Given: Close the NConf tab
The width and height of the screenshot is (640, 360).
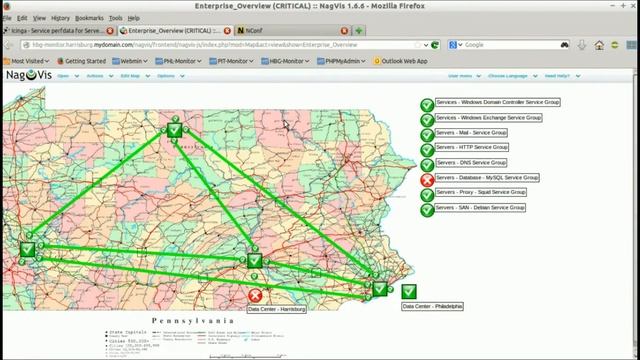Looking at the screenshot, I should [x=344, y=31].
